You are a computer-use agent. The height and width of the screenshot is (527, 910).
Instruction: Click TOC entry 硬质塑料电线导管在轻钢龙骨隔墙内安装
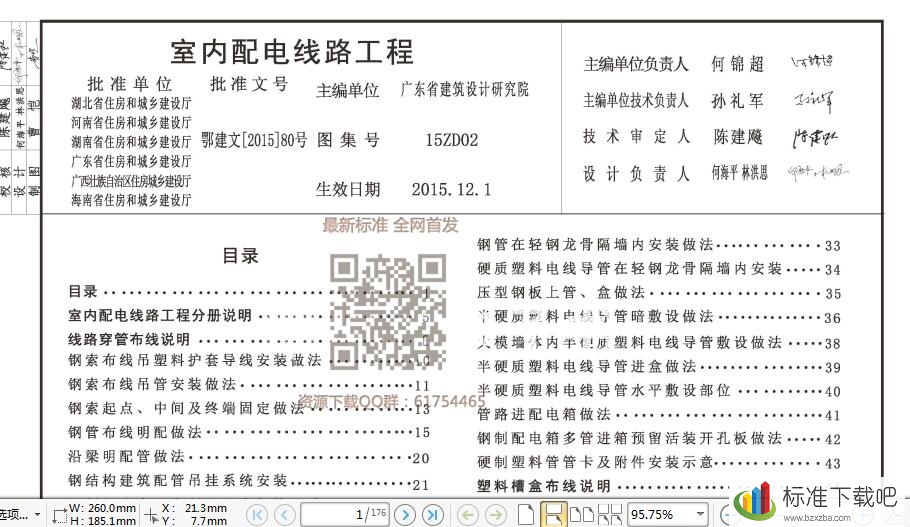pyautogui.click(x=659, y=269)
